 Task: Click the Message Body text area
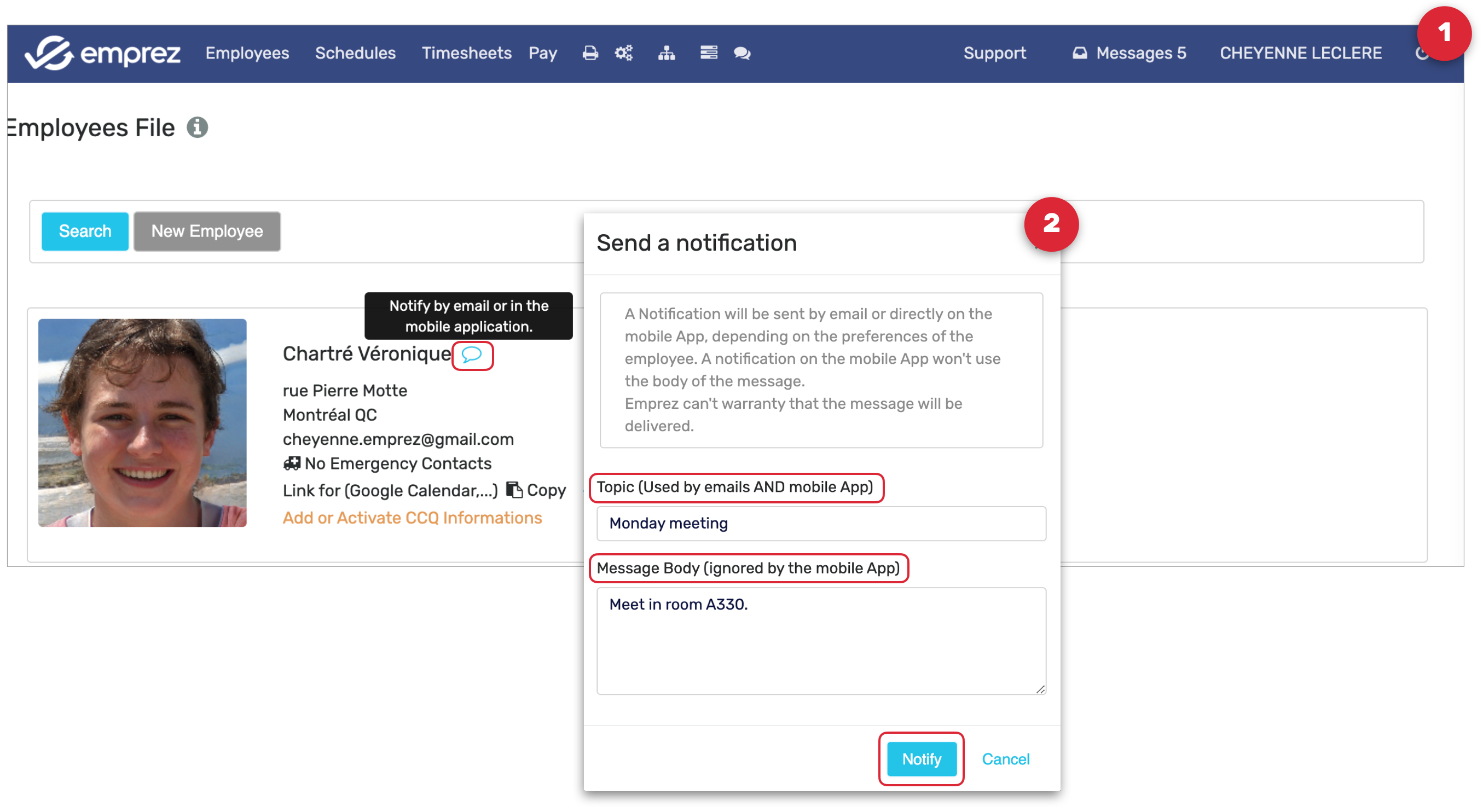pyautogui.click(x=820, y=640)
